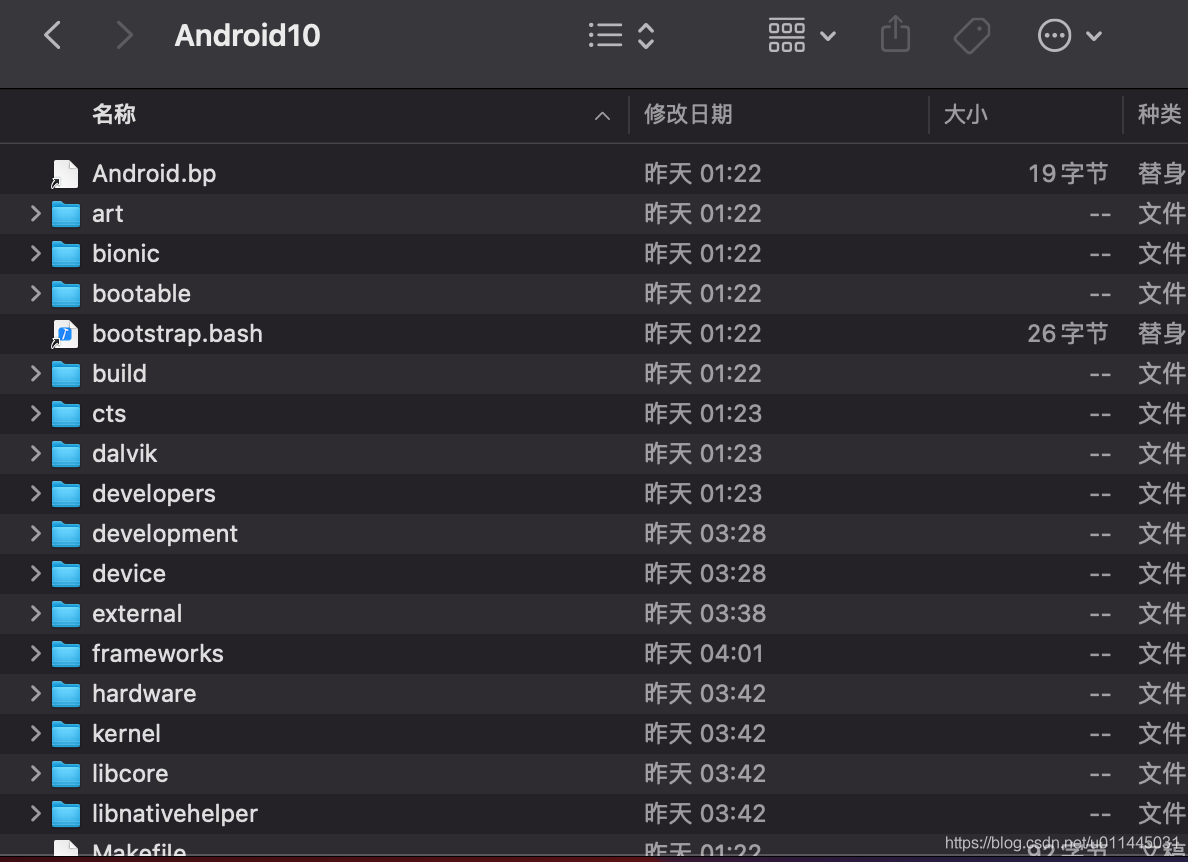This screenshot has width=1188, height=862.
Task: Click the hardware folder icon
Action: click(x=66, y=695)
